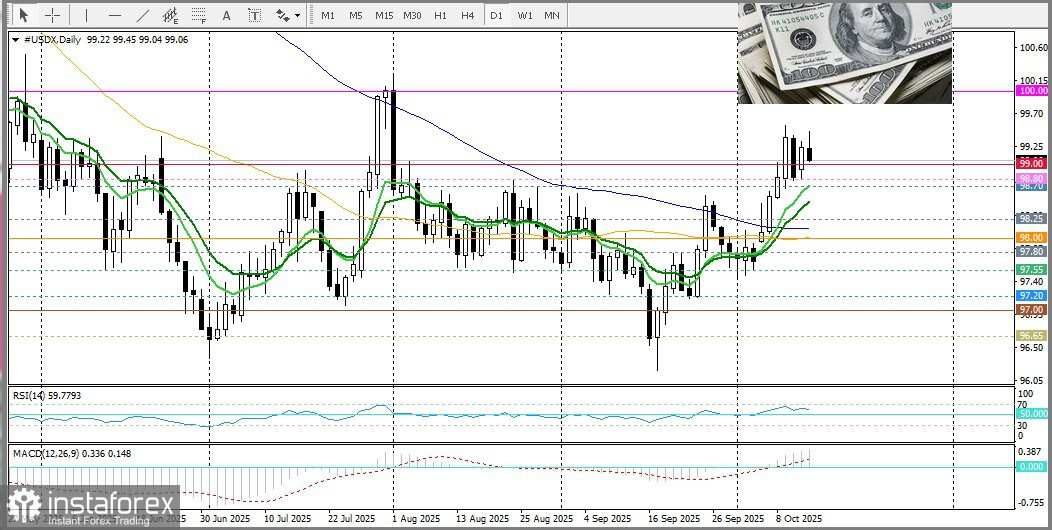Screen dimensions: 1052x530
Task: Select the MN monthly timeframe
Action: point(551,15)
